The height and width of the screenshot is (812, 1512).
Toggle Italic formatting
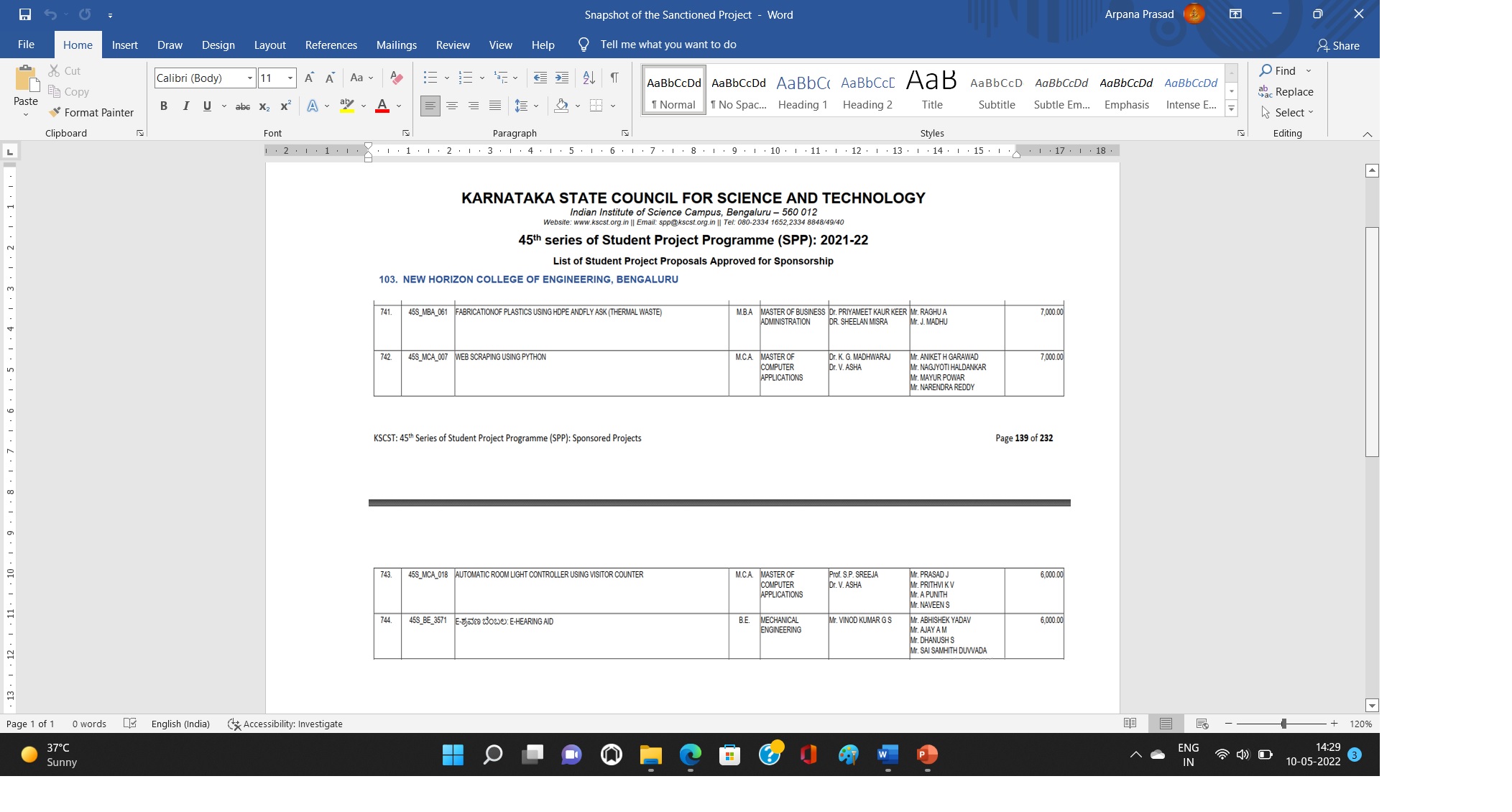pos(186,106)
